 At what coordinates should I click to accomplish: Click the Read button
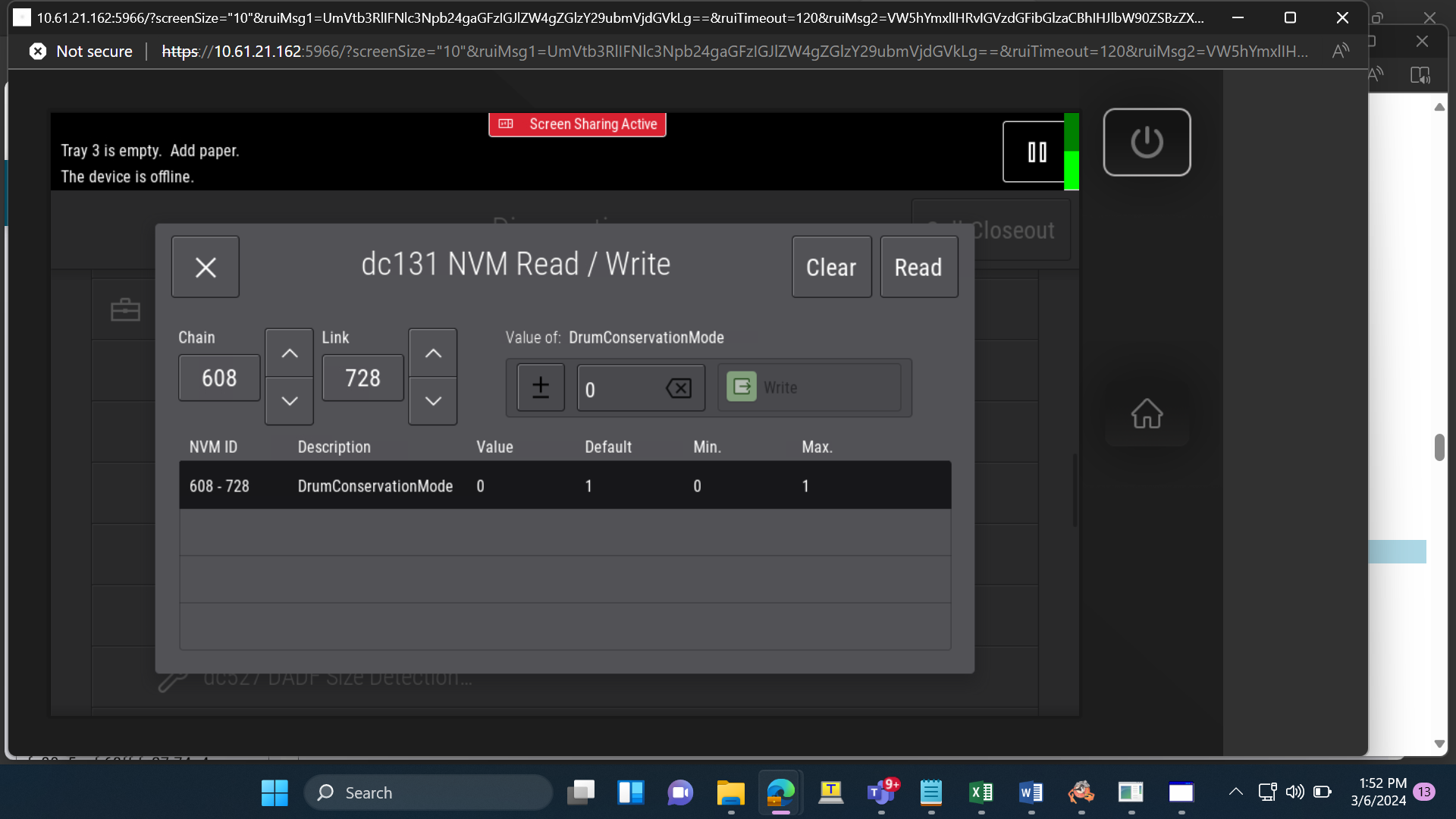918,267
